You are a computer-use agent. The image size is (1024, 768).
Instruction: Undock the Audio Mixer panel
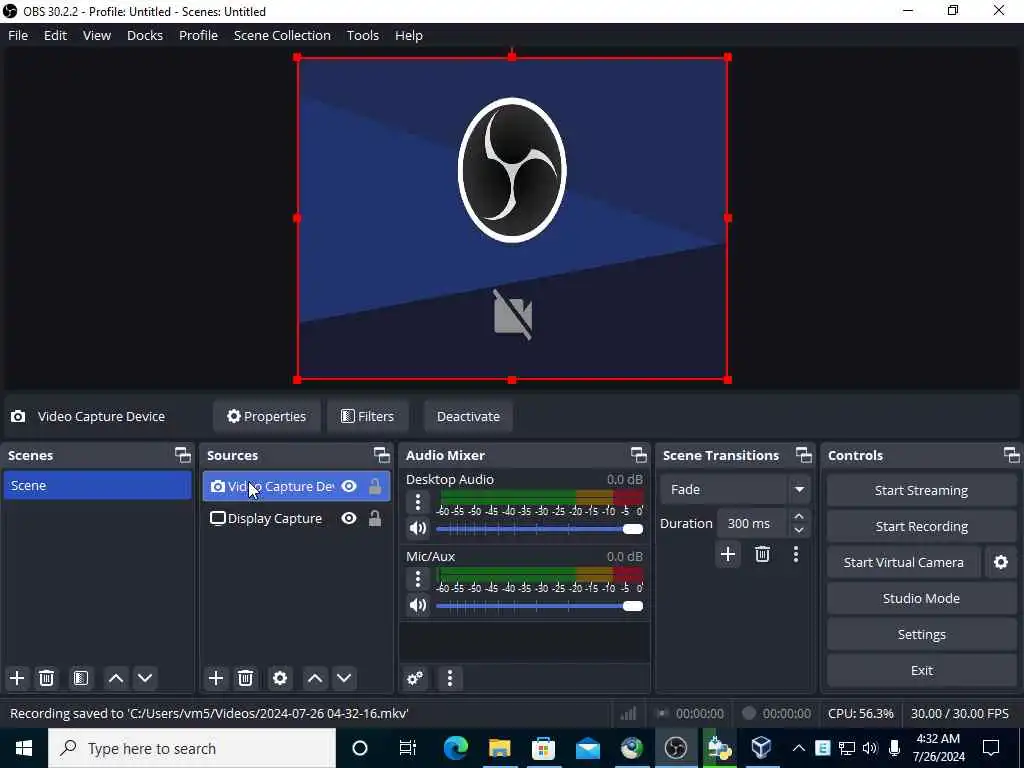pos(639,455)
